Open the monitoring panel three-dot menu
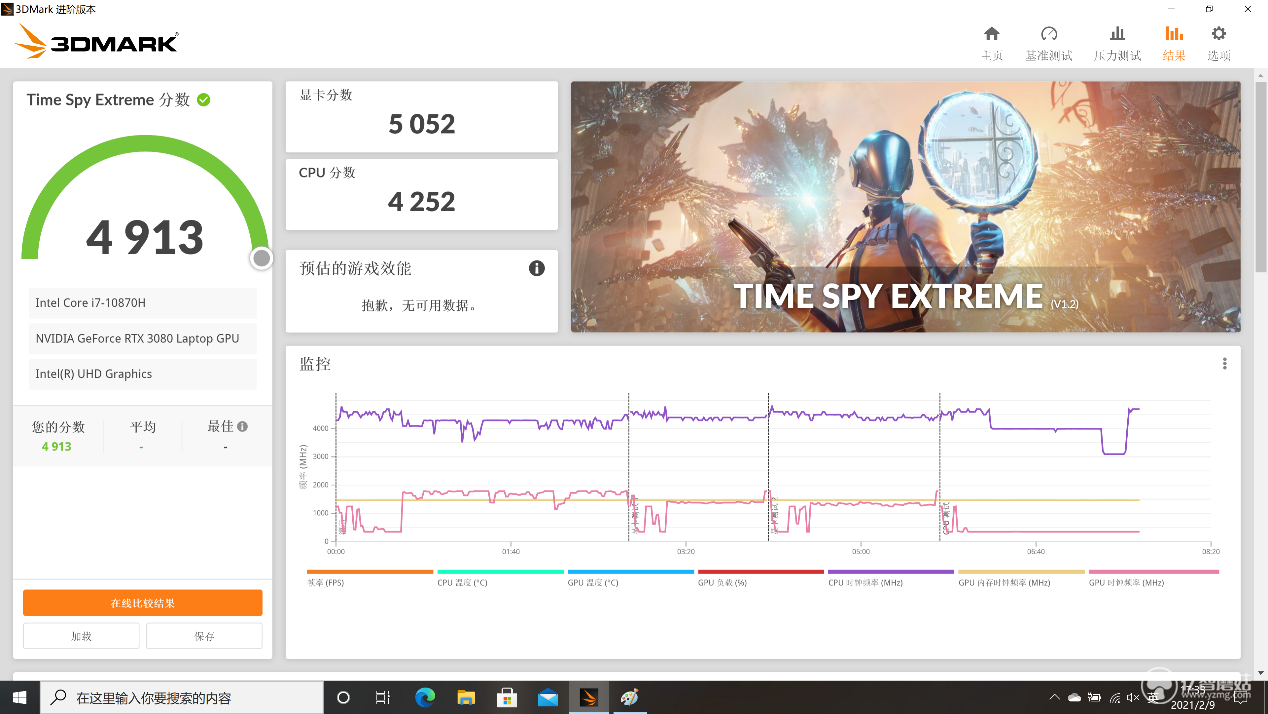 [x=1224, y=364]
